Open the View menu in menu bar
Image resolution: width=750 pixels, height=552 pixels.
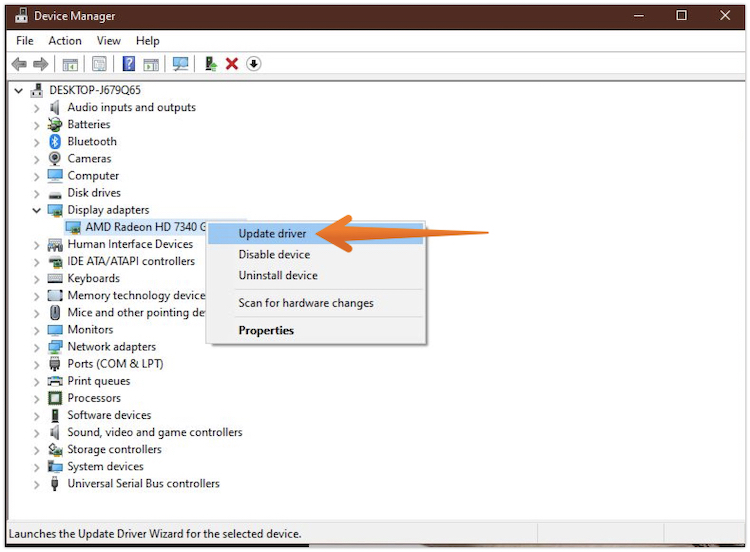click(109, 41)
